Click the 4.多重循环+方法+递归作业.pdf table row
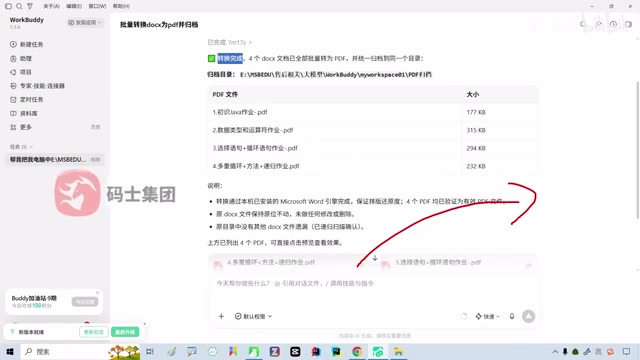This screenshot has width=640, height=360. [x=372, y=166]
